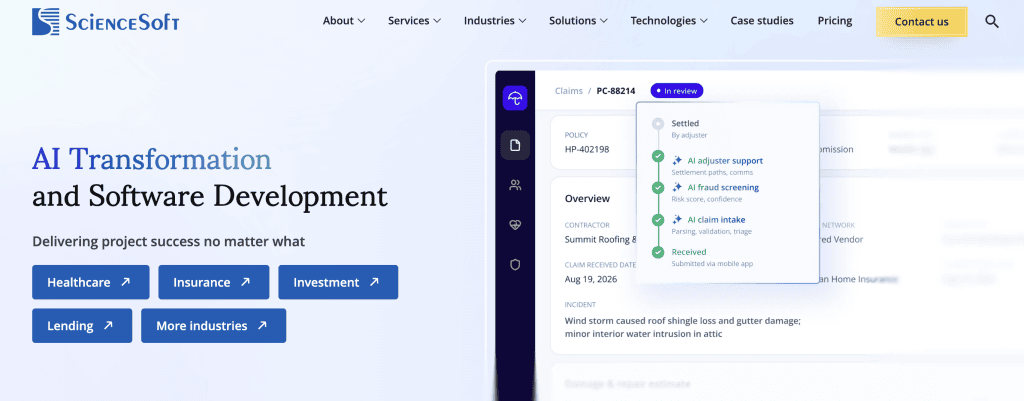
Task: Click claim received date Aug 19, 2026
Action: 590,279
